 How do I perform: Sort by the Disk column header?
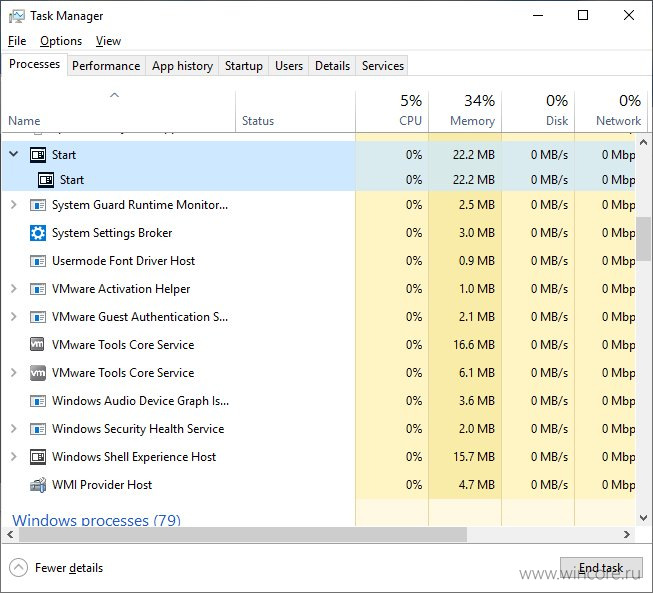coord(538,112)
